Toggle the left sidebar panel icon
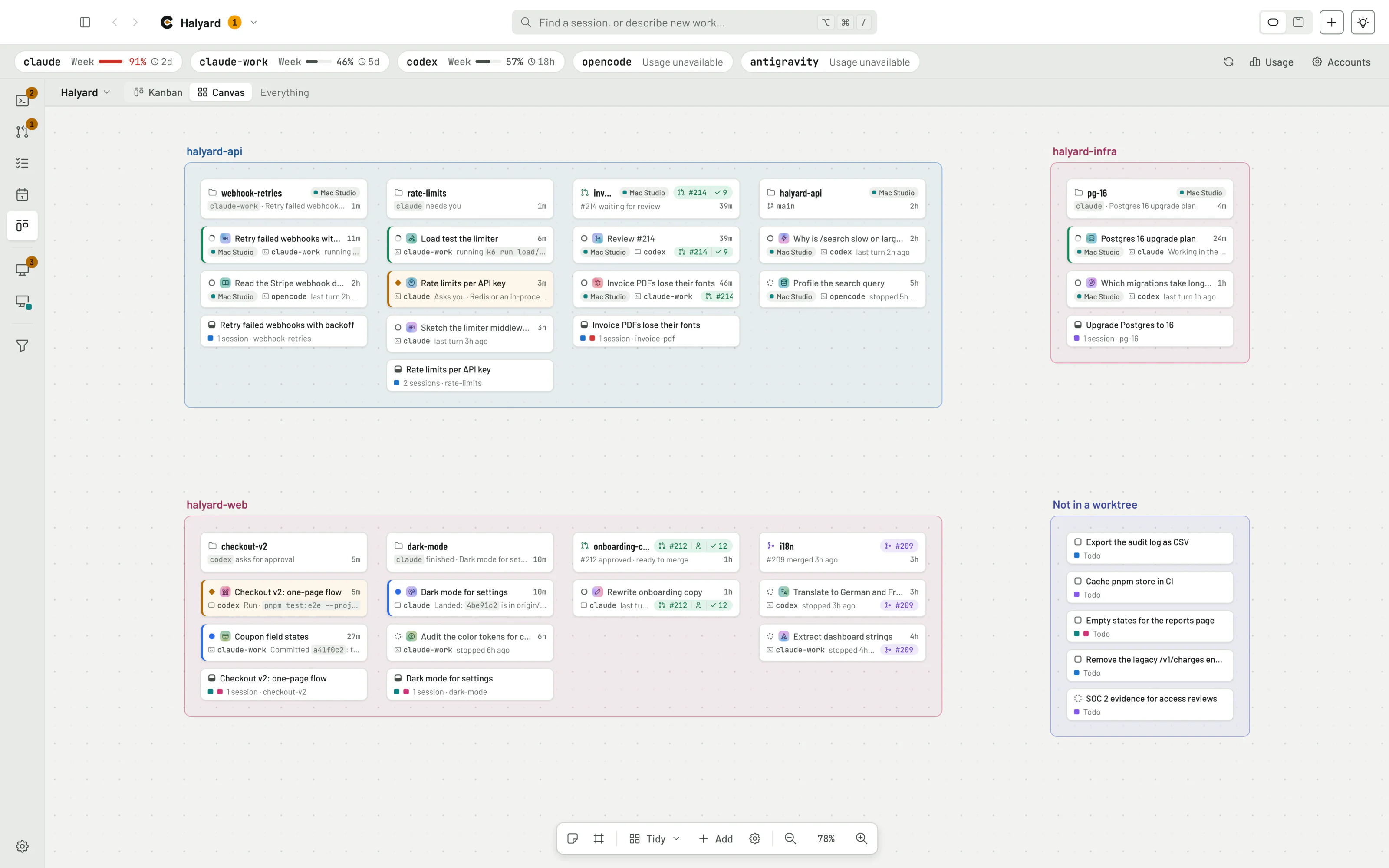 [85, 23]
